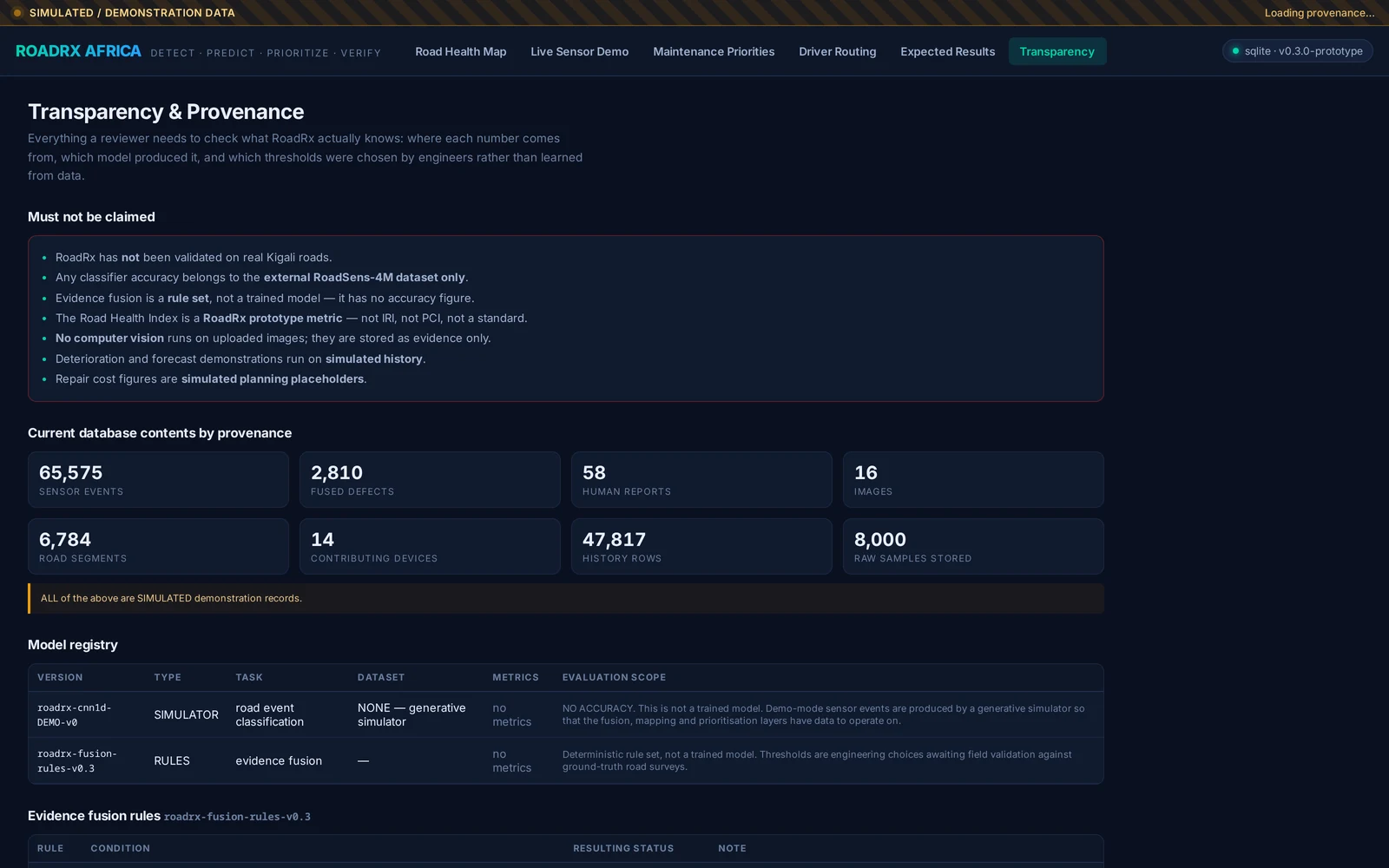The height and width of the screenshot is (868, 1389).
Task: Click the DATASET column header
Action: click(381, 677)
